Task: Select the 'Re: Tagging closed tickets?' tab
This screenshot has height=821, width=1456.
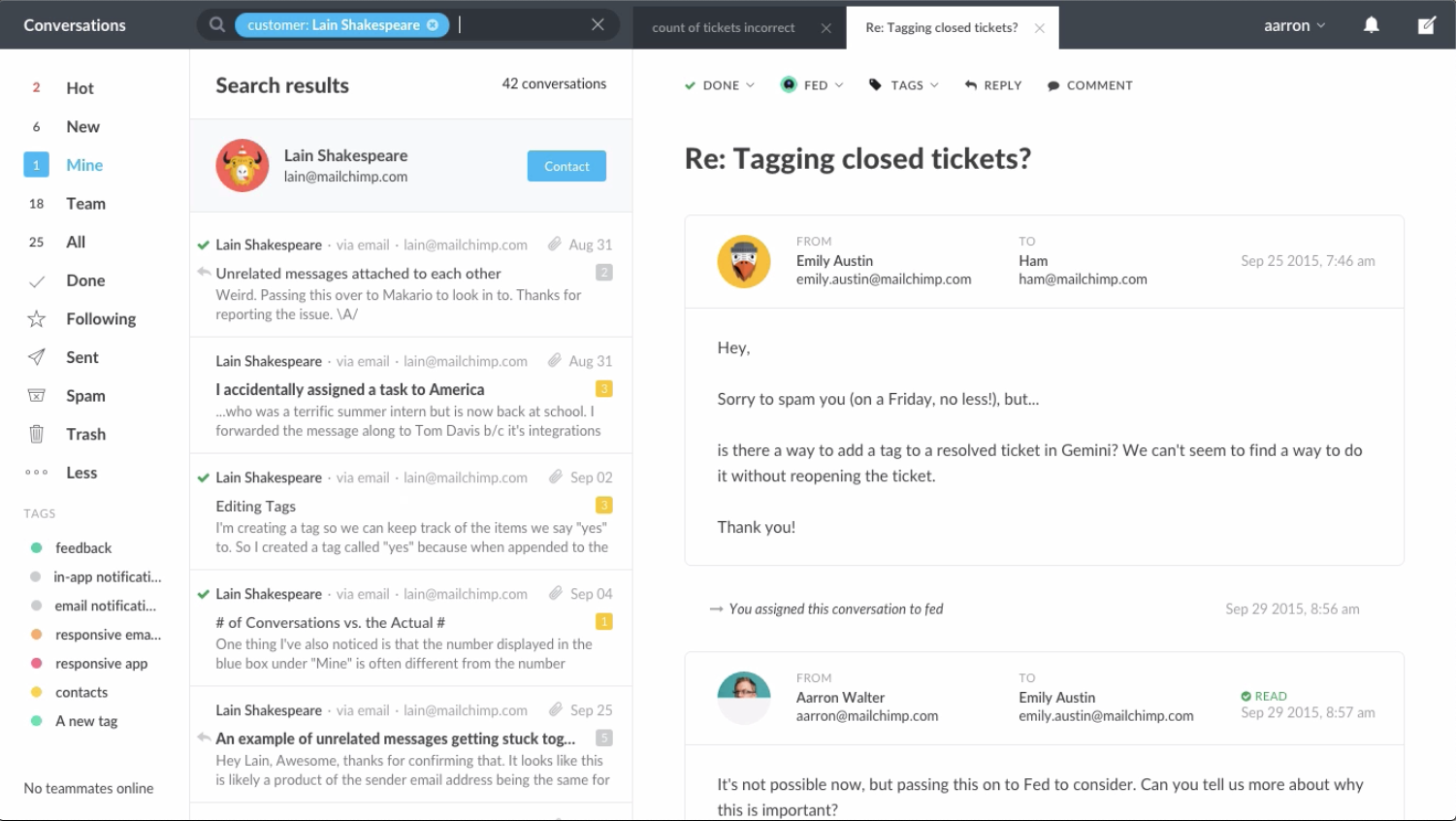Action: [941, 28]
